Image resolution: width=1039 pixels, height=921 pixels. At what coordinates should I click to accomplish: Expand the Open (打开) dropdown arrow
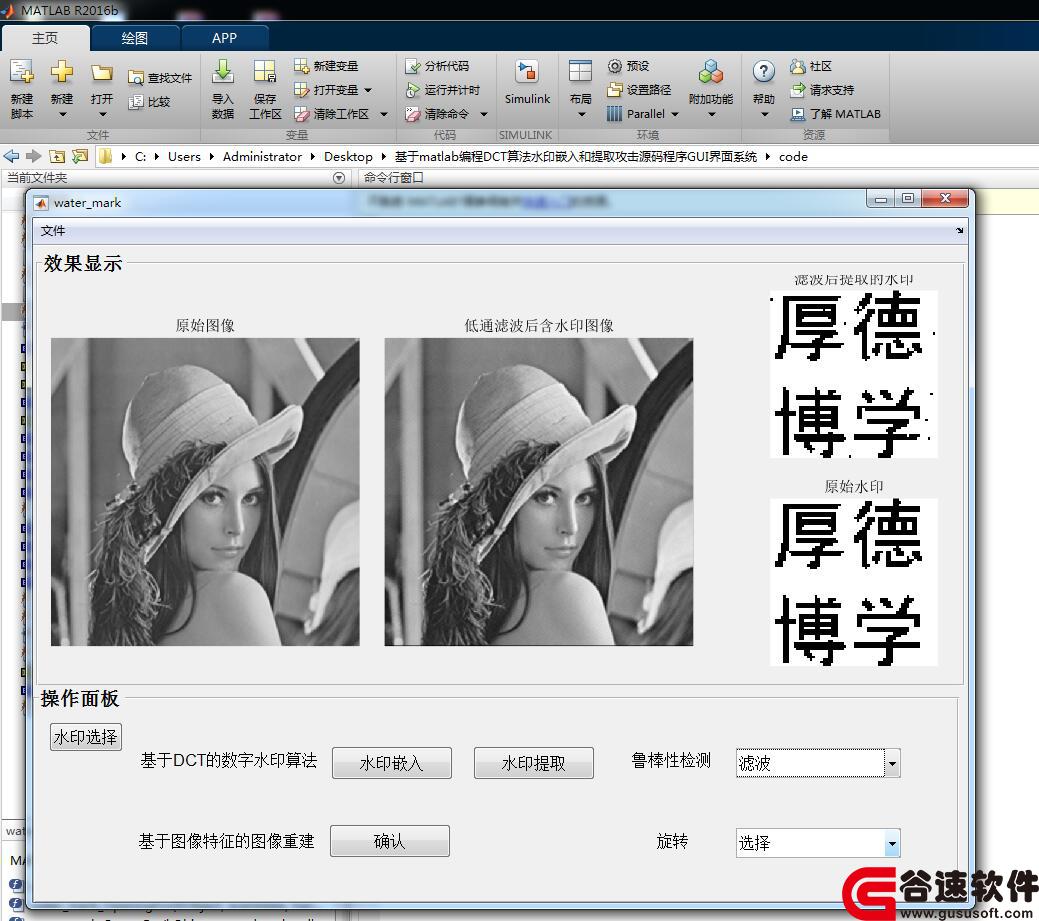point(102,115)
